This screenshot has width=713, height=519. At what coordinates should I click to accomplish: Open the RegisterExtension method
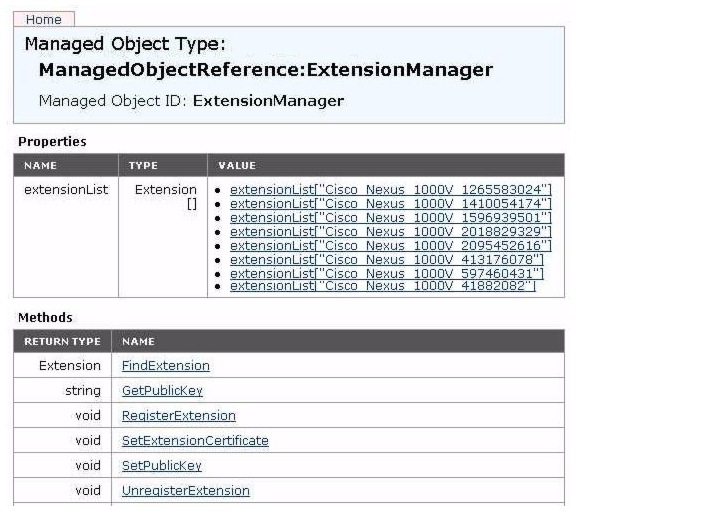(x=179, y=416)
